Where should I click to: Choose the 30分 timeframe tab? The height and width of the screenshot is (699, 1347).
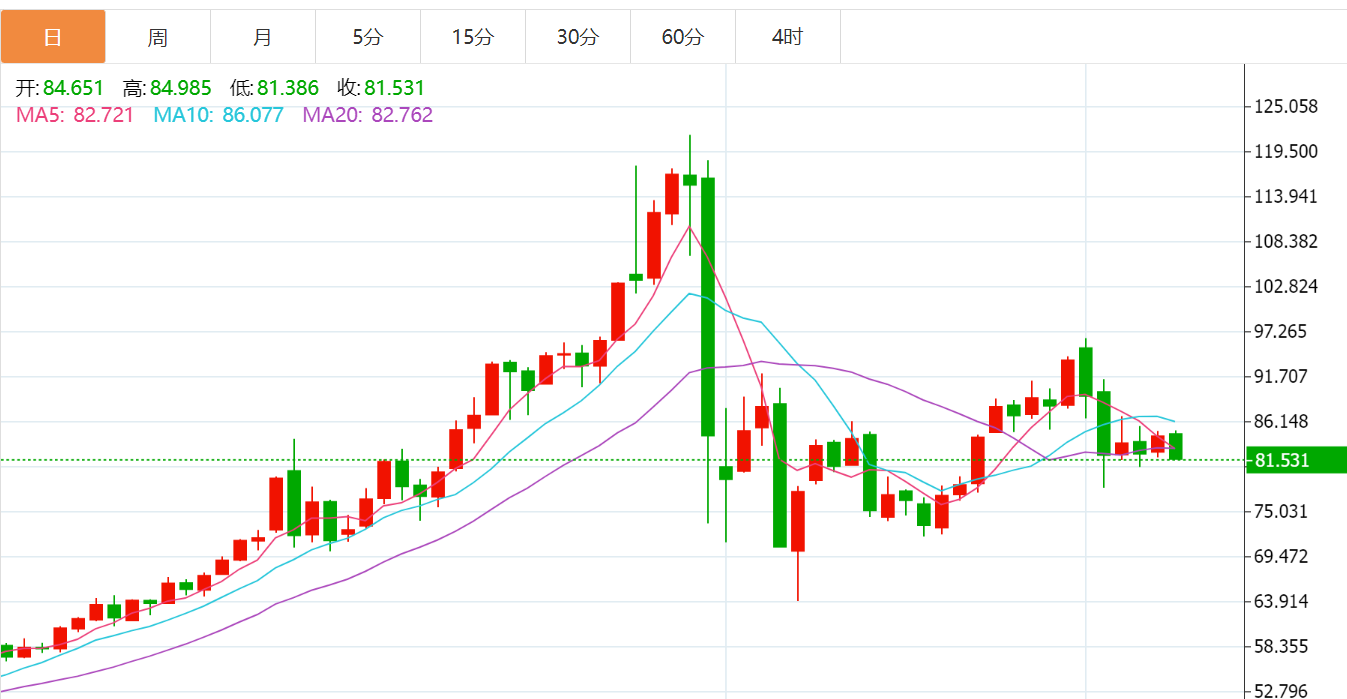click(x=577, y=38)
